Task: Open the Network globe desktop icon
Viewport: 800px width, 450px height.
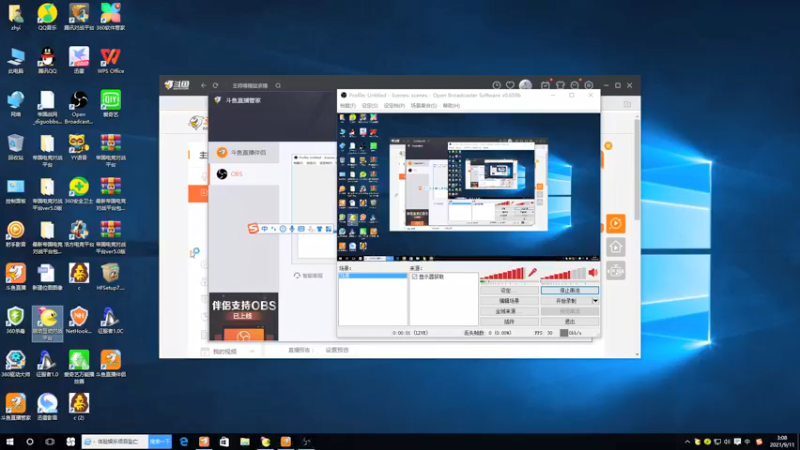Action: [16, 104]
